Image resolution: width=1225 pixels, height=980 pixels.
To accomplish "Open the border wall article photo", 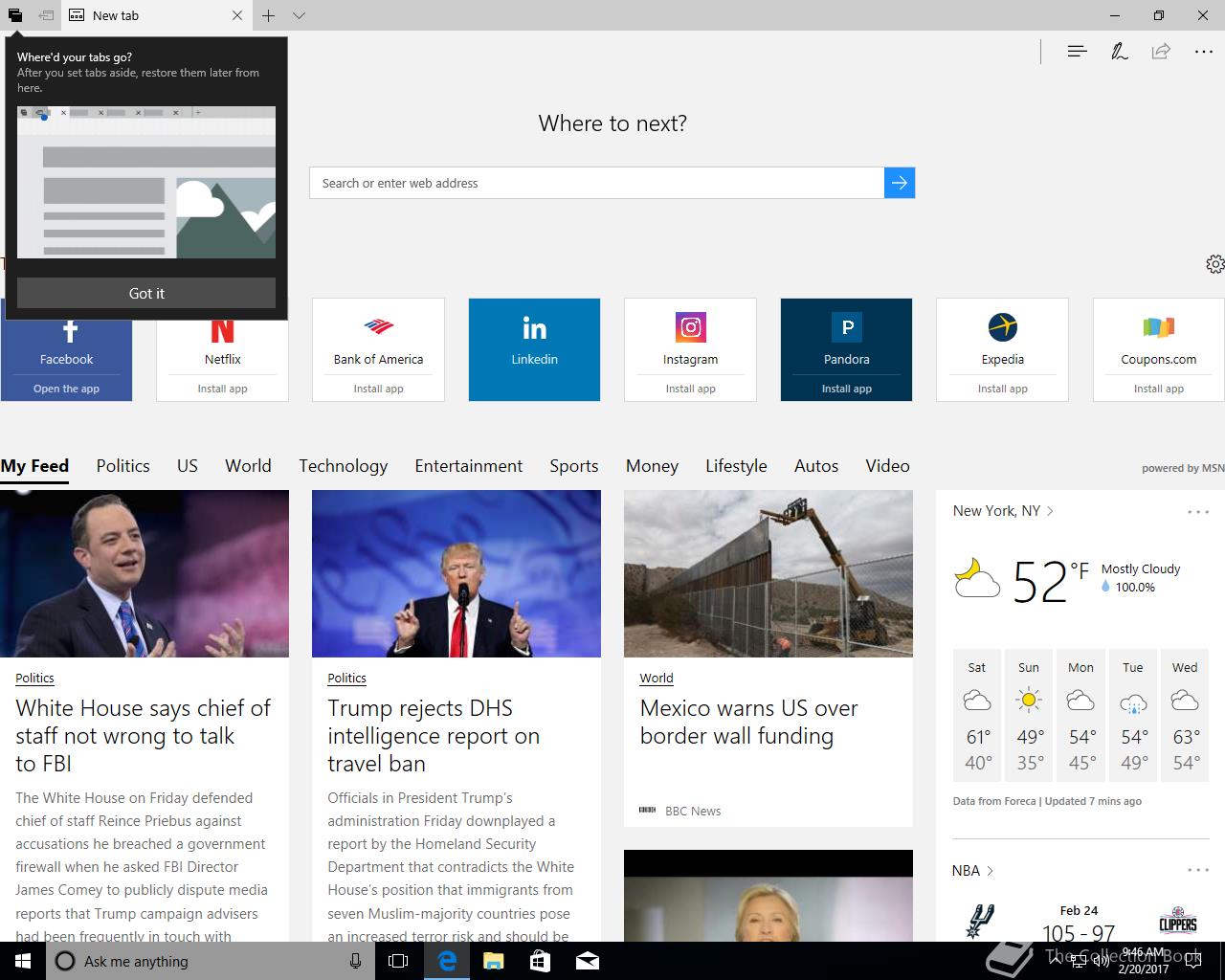I will 768,573.
